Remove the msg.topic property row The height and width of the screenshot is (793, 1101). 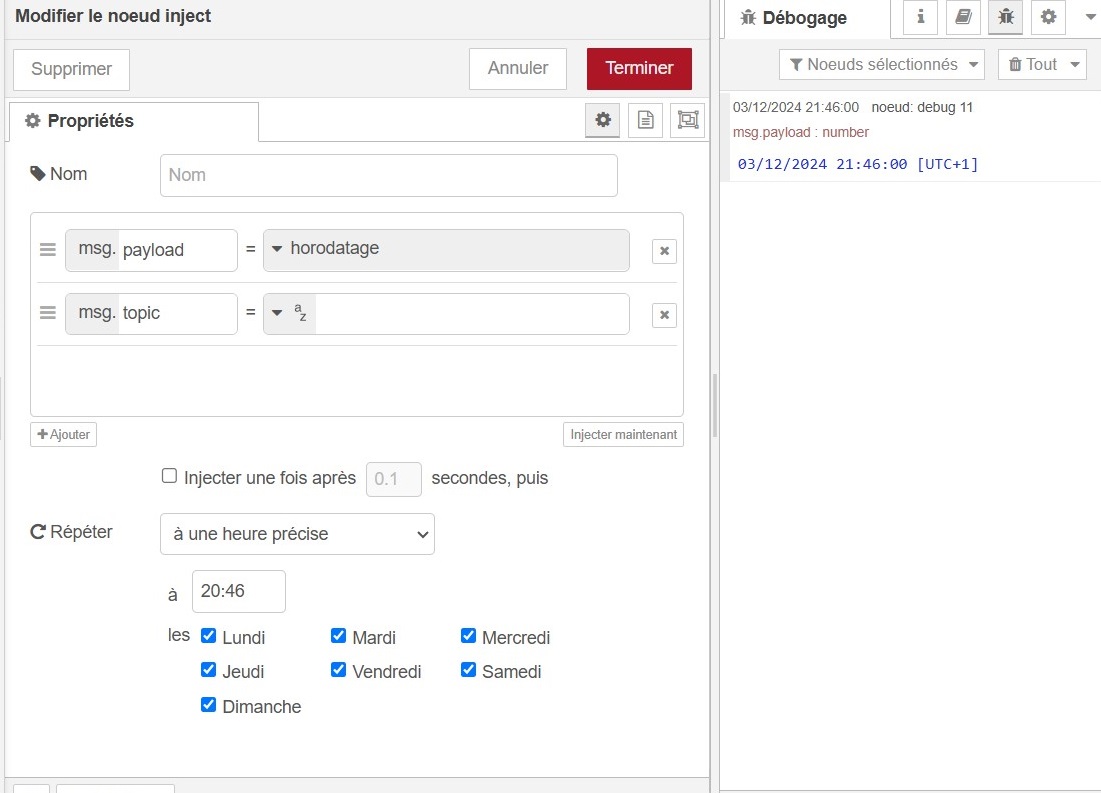664,315
